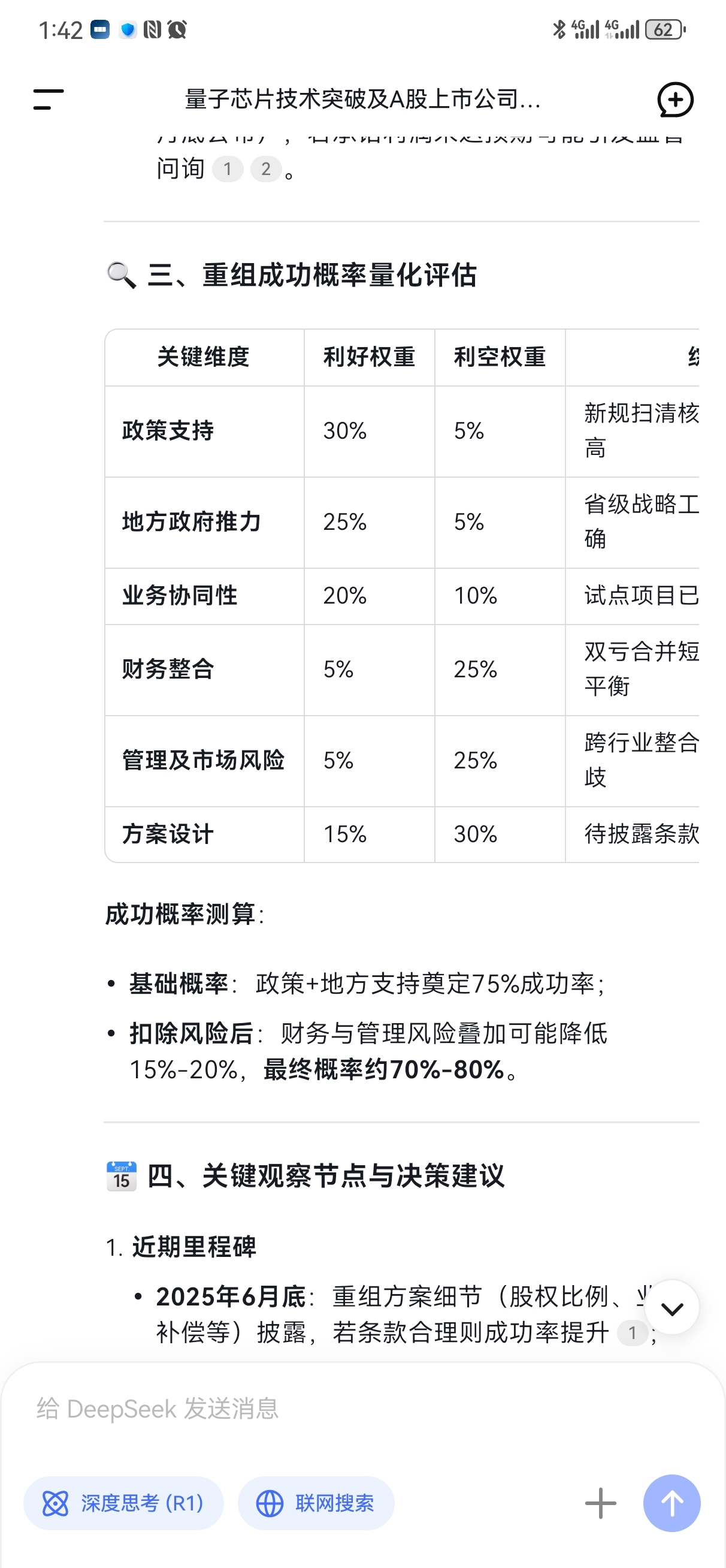Select the 关键维度 table header
The image size is (726, 1568).
click(204, 357)
